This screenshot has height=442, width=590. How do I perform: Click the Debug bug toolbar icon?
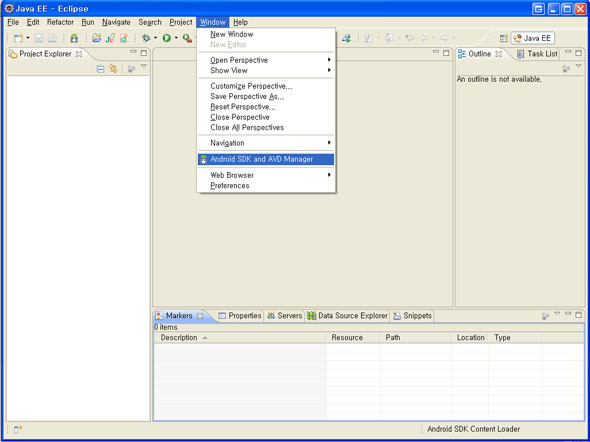pyautogui.click(x=146, y=38)
